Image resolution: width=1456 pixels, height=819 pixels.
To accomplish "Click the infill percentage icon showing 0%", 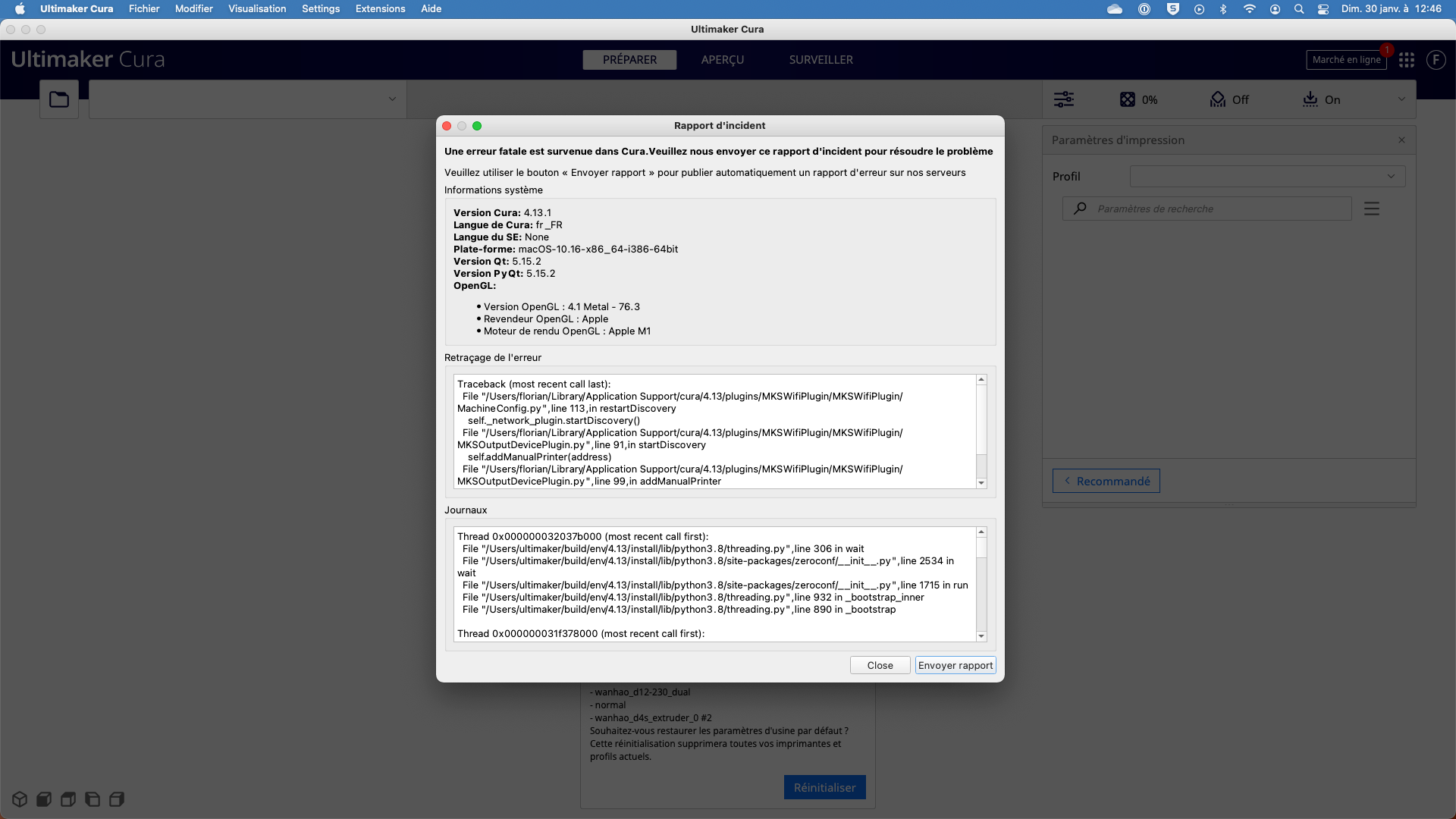I will coord(1128,99).
